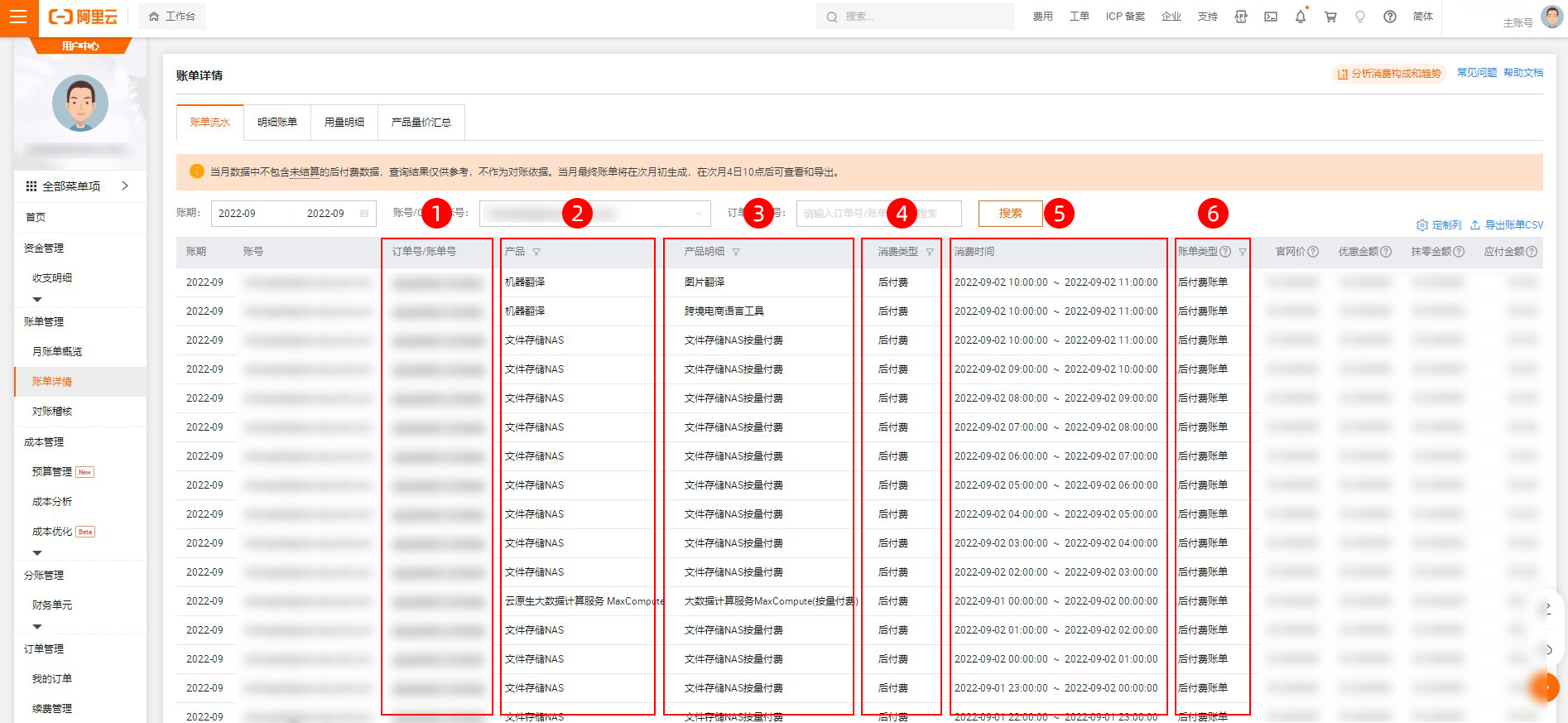Focus the 订单号 input field
The width and height of the screenshot is (1568, 723).
point(879,214)
